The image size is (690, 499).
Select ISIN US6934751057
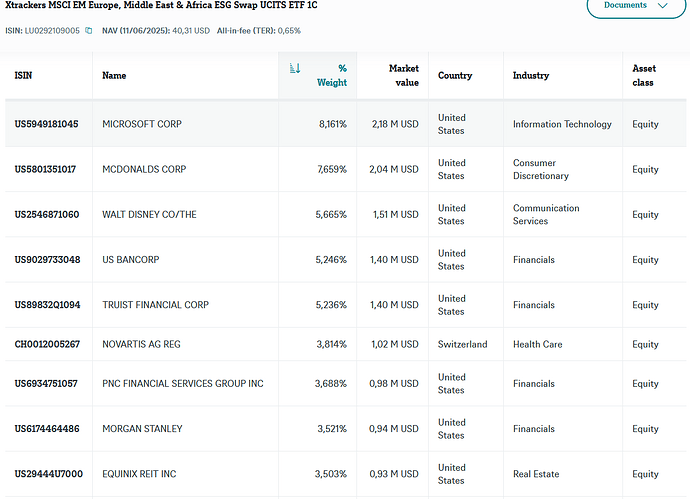46,384
